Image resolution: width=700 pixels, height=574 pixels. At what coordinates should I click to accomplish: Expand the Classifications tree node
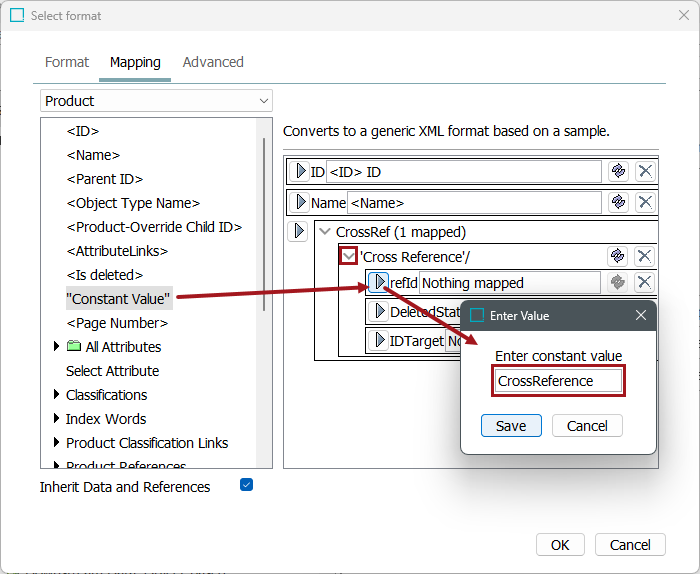point(56,395)
